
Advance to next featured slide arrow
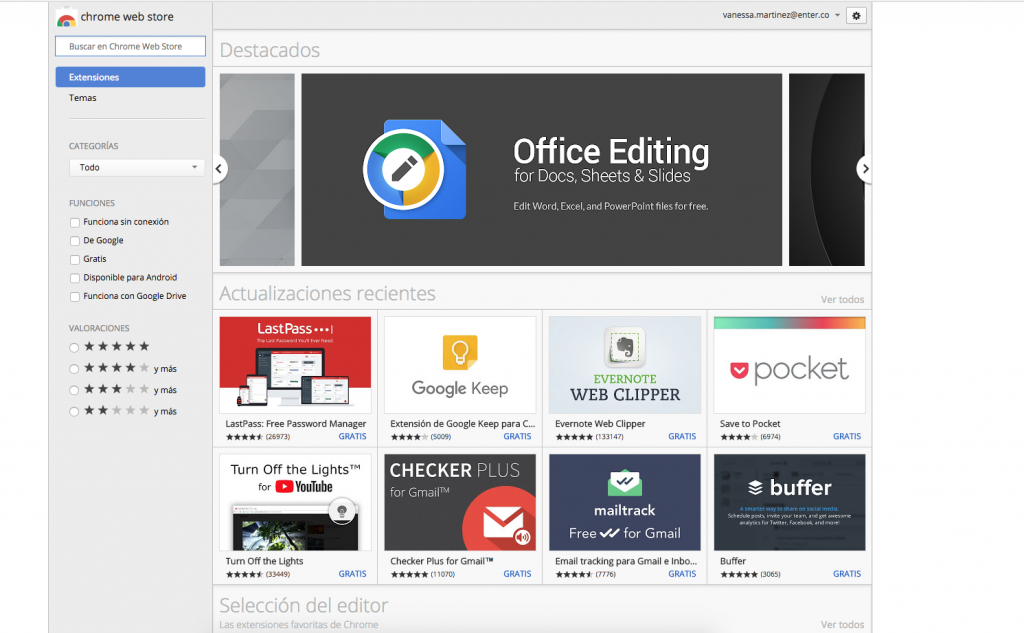[x=865, y=168]
